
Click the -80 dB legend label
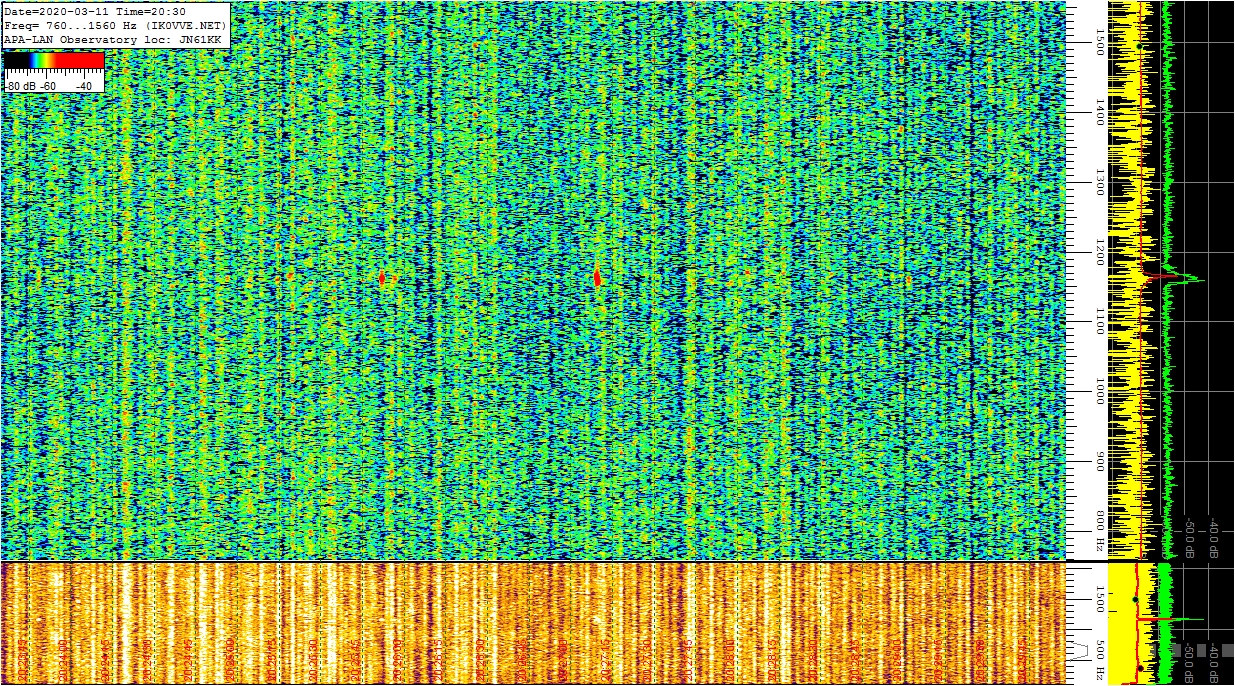coord(20,87)
